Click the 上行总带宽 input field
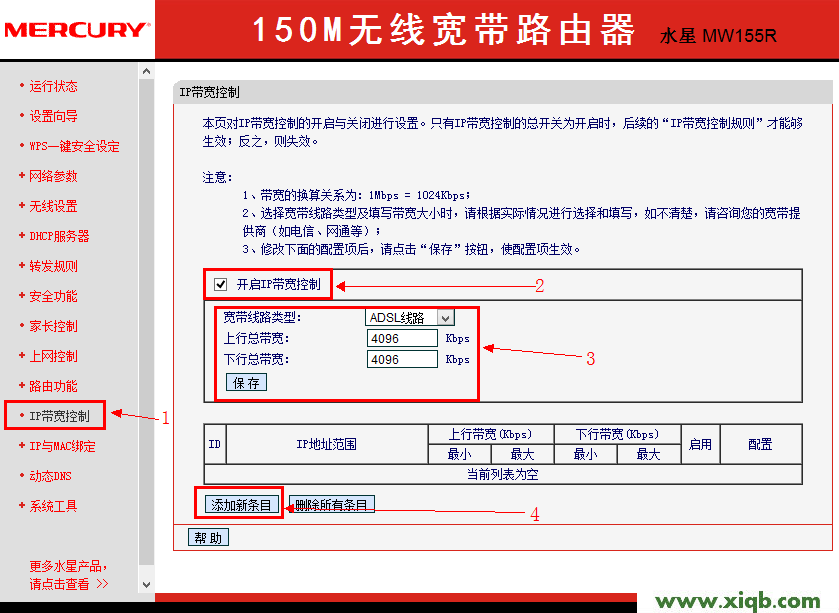The width and height of the screenshot is (839, 613). coord(402,338)
